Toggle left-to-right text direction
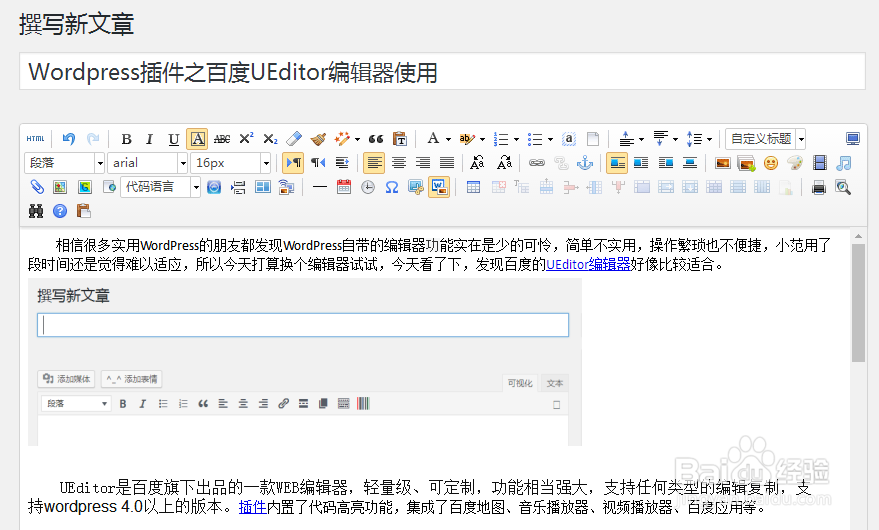This screenshot has height=530, width=879. coord(293,163)
